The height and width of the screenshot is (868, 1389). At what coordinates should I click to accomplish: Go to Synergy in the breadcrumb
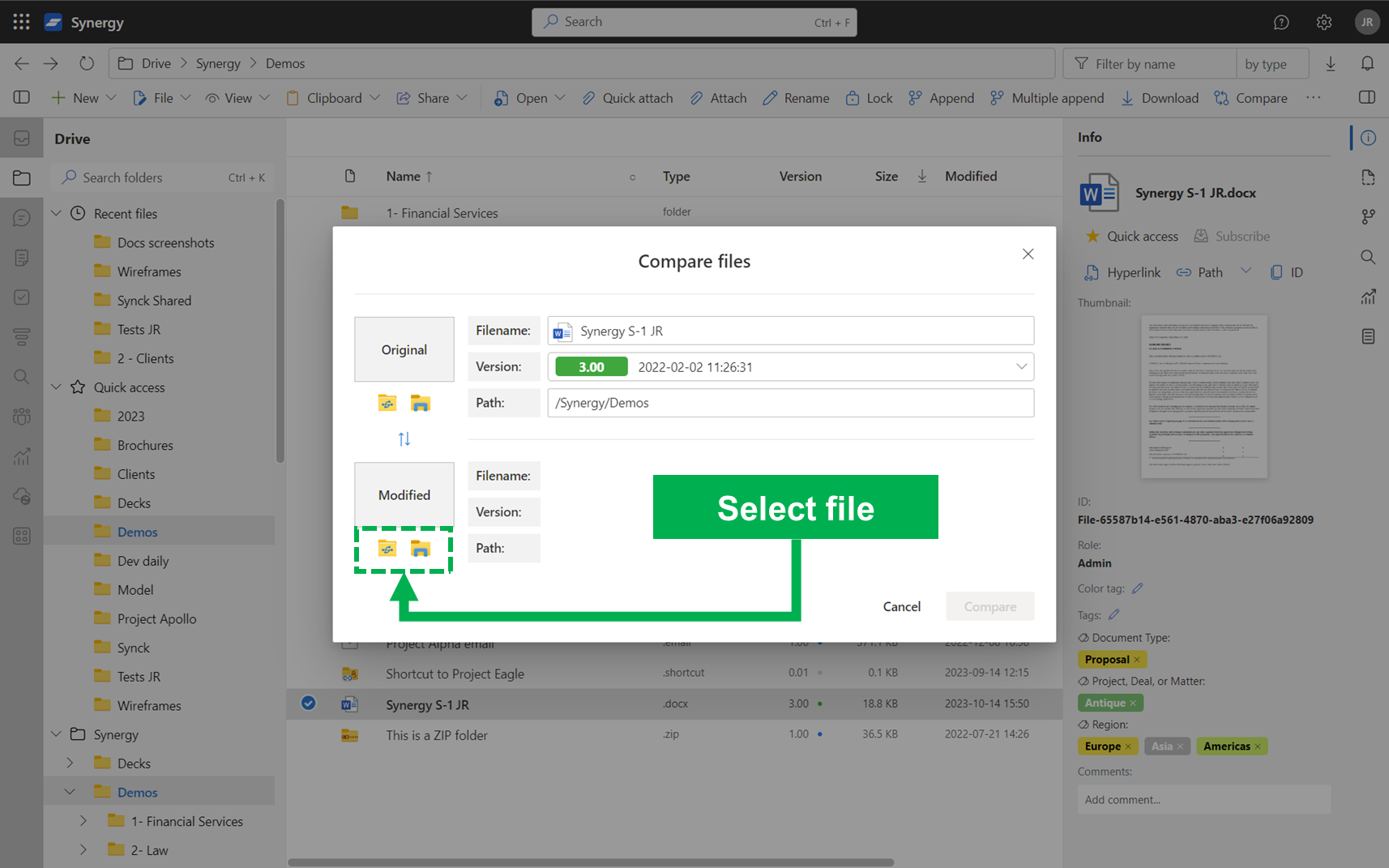click(x=218, y=63)
